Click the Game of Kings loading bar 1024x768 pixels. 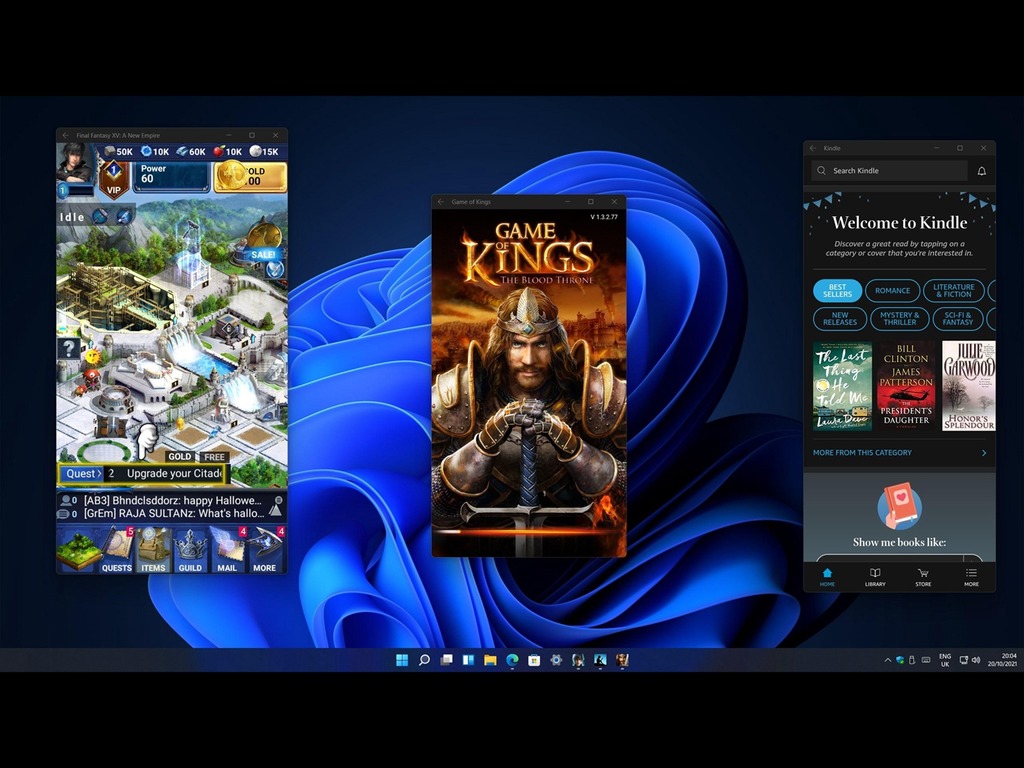529,532
